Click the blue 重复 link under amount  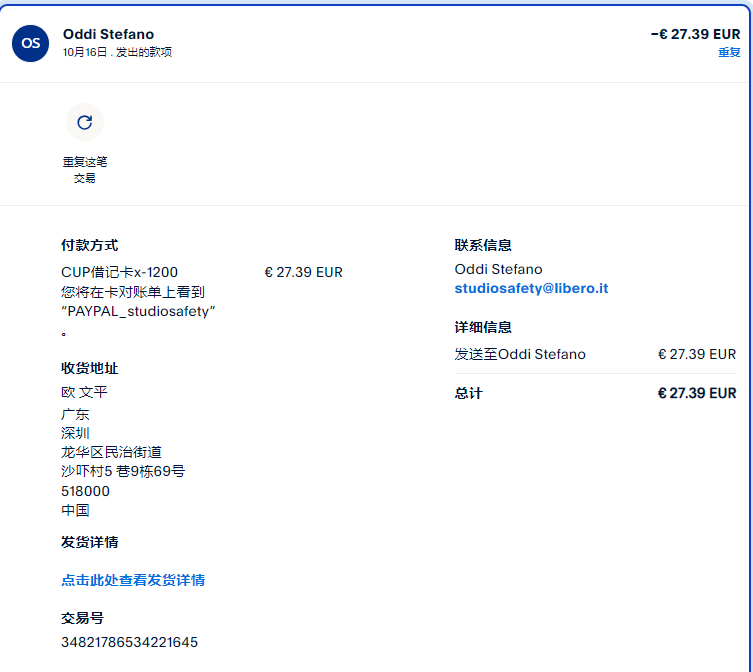pyautogui.click(x=729, y=52)
